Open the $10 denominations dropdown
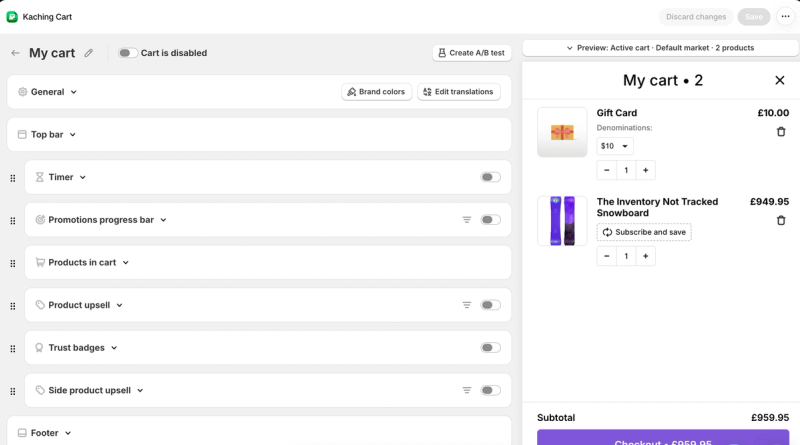The image size is (800, 445). (615, 146)
